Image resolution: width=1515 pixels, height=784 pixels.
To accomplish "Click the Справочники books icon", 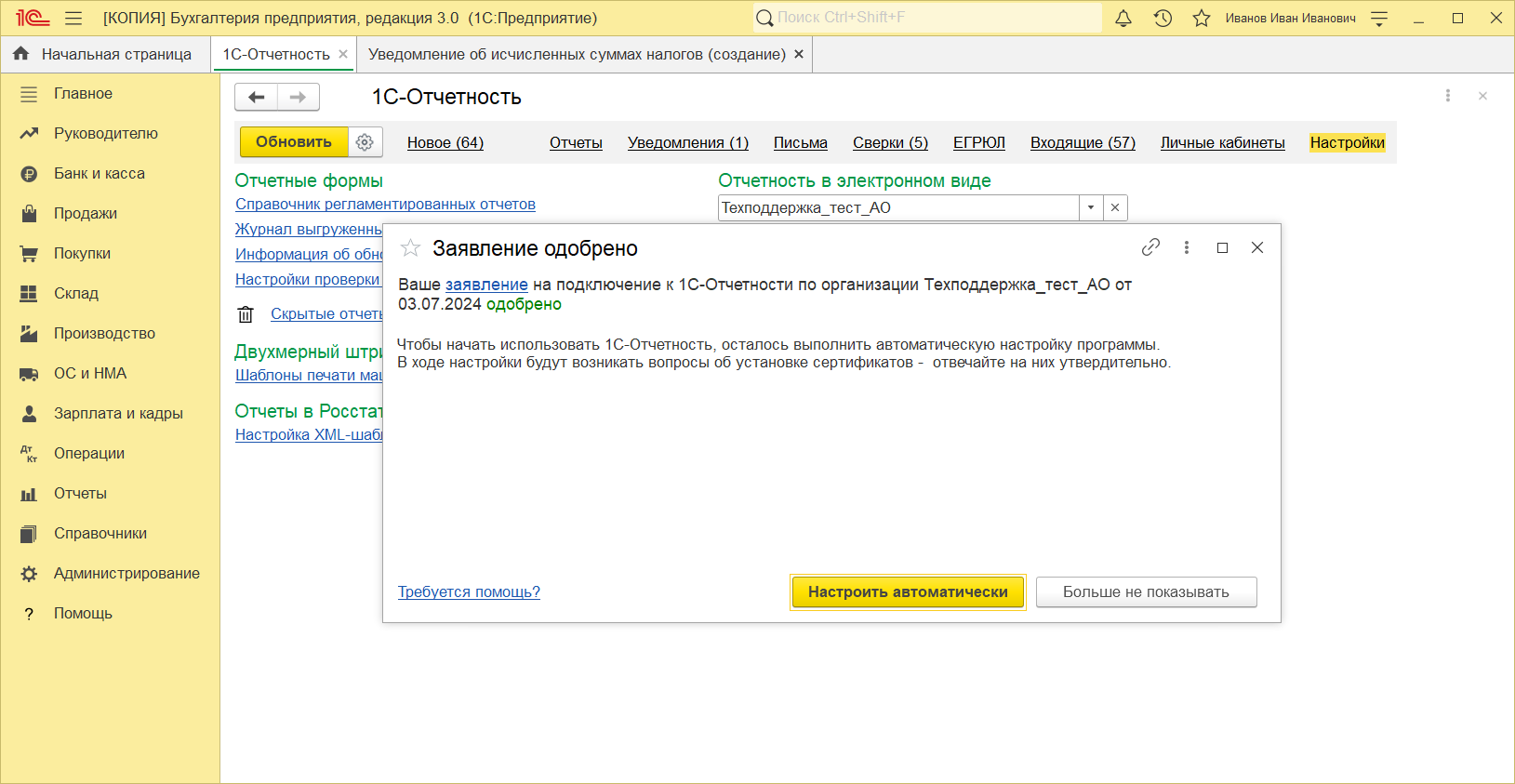I will [29, 534].
